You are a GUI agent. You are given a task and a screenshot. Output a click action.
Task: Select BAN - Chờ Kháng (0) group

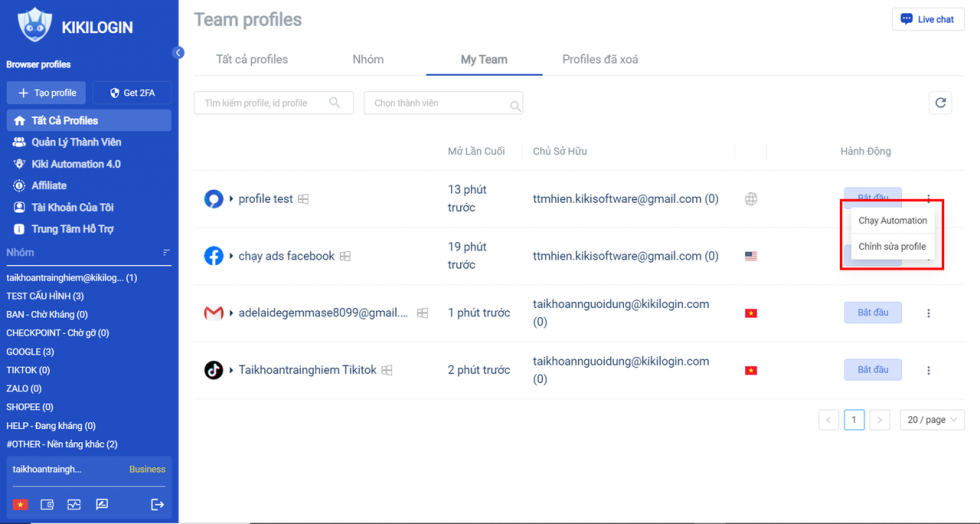tap(47, 315)
